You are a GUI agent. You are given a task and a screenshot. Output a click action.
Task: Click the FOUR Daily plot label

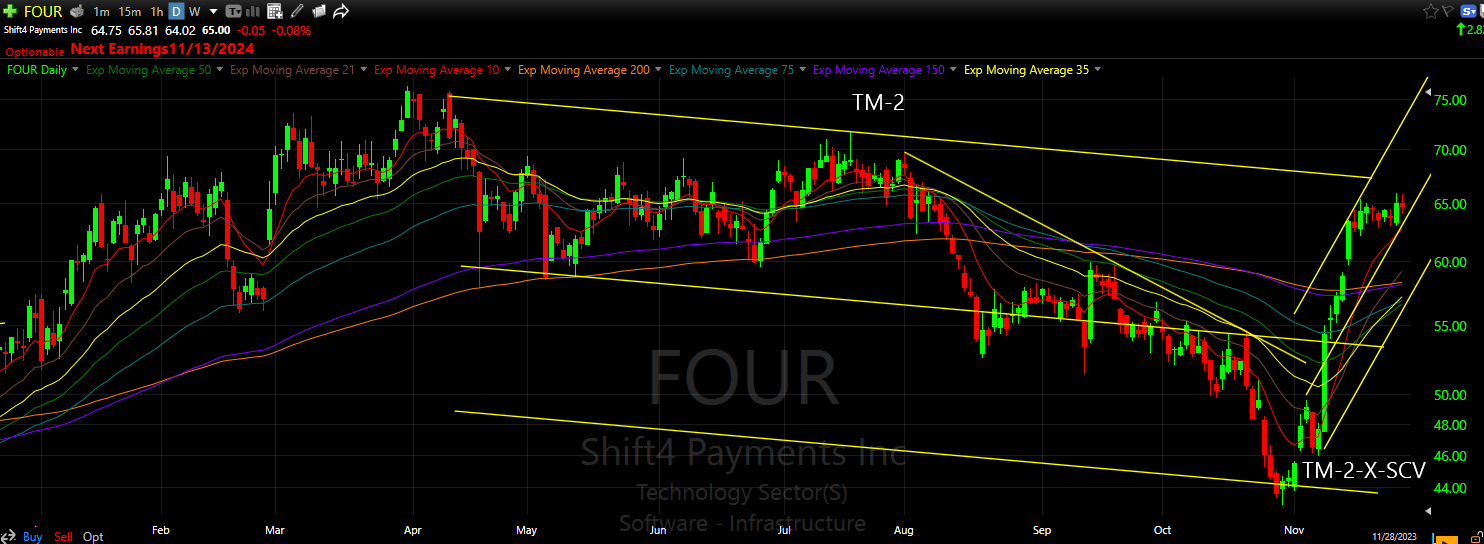[x=37, y=70]
